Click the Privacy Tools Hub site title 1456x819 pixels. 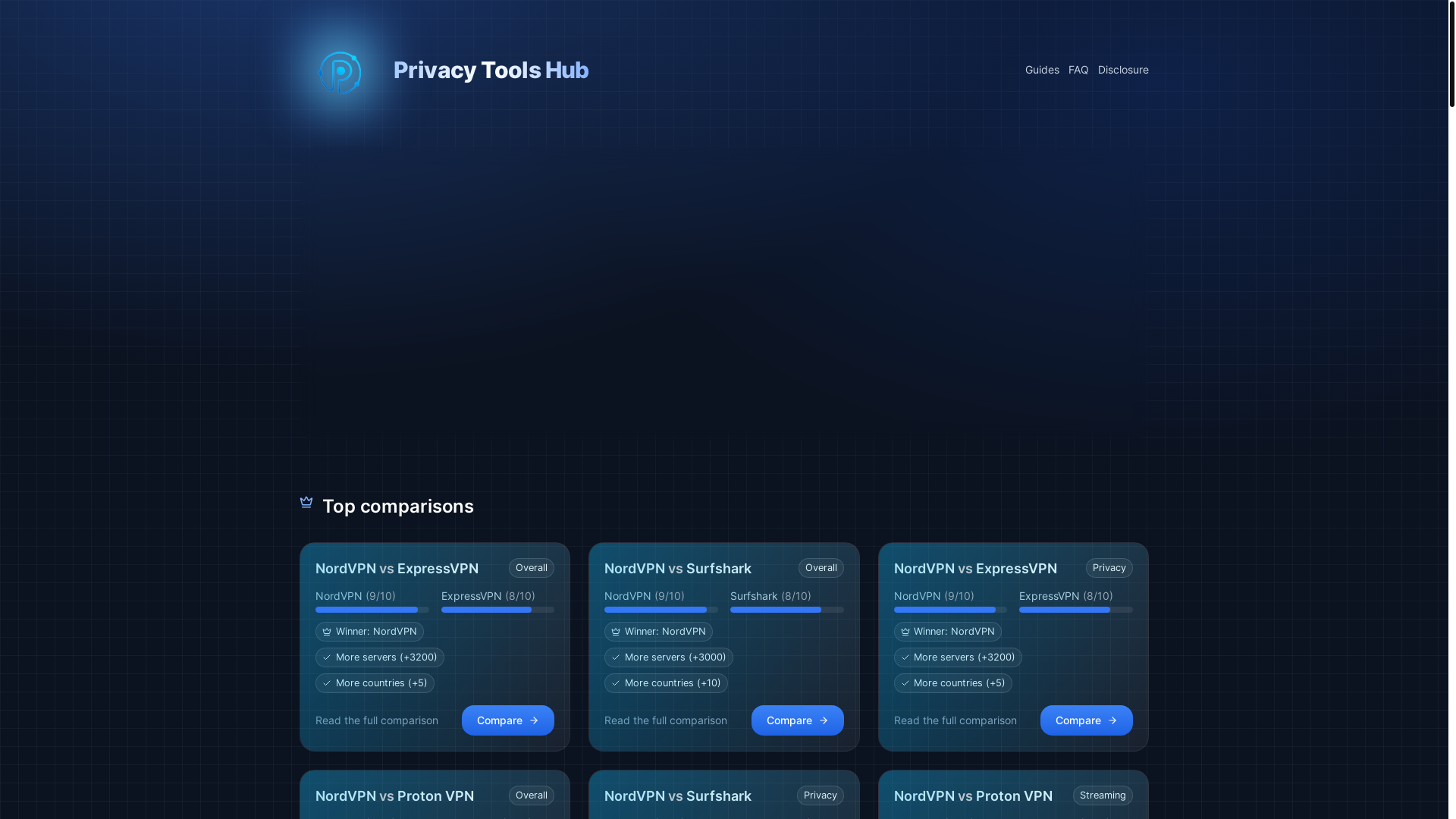click(491, 70)
